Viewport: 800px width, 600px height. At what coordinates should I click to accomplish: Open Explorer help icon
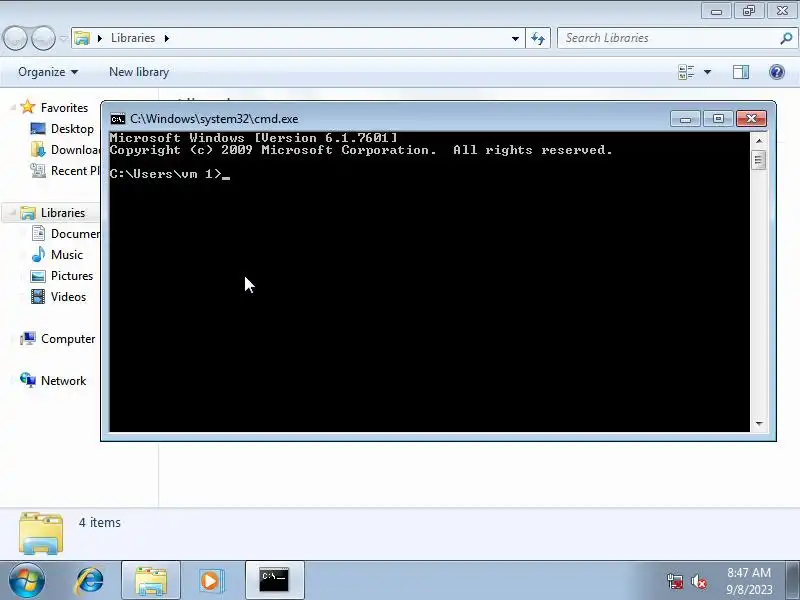tap(777, 72)
